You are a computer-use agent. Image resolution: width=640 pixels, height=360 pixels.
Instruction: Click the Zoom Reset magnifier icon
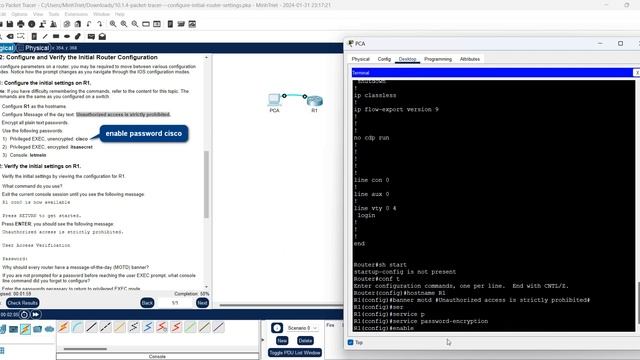click(x=124, y=24)
